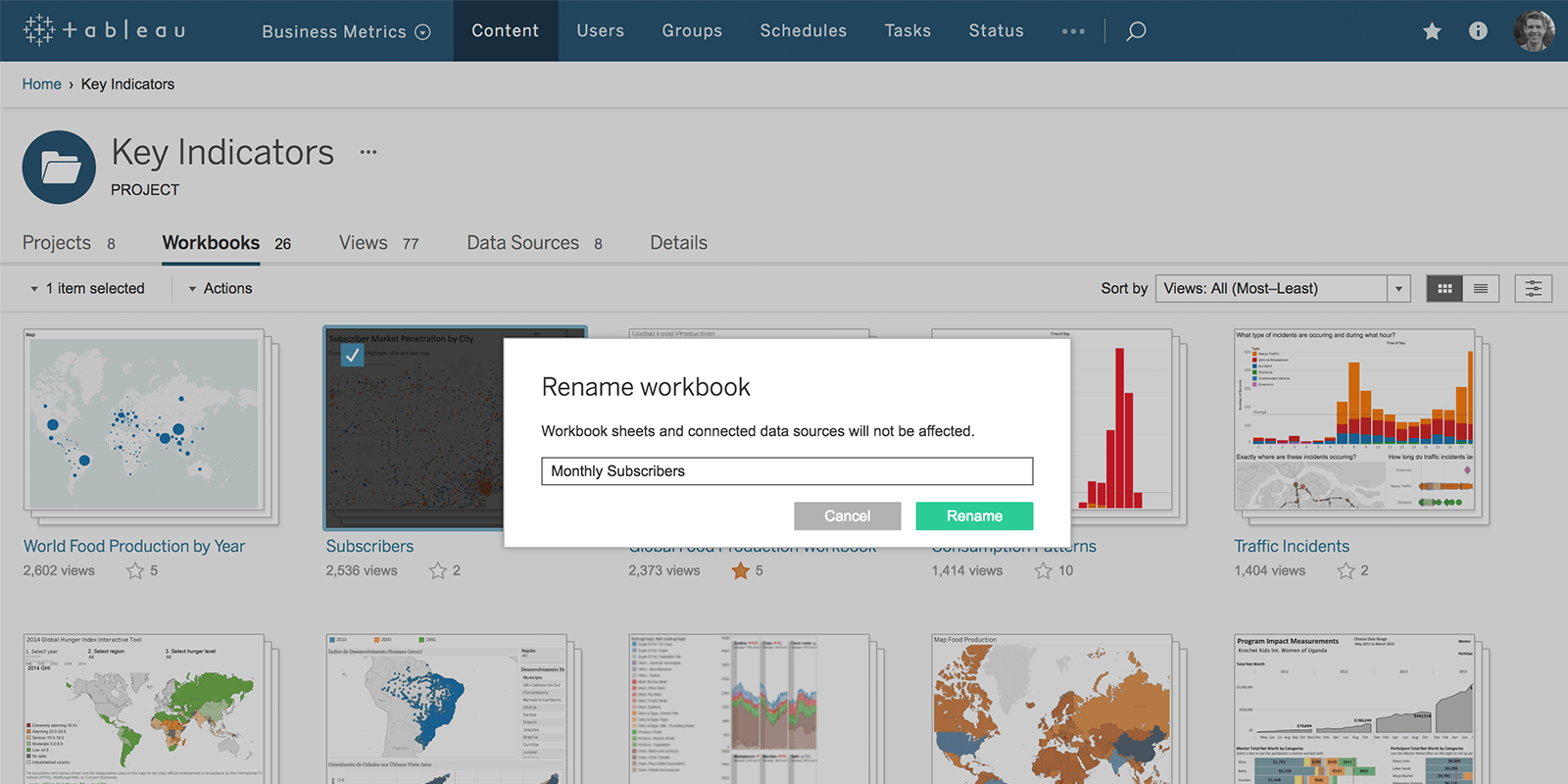The height and width of the screenshot is (784, 1568).
Task: Go to Users in the navigation
Action: (601, 30)
